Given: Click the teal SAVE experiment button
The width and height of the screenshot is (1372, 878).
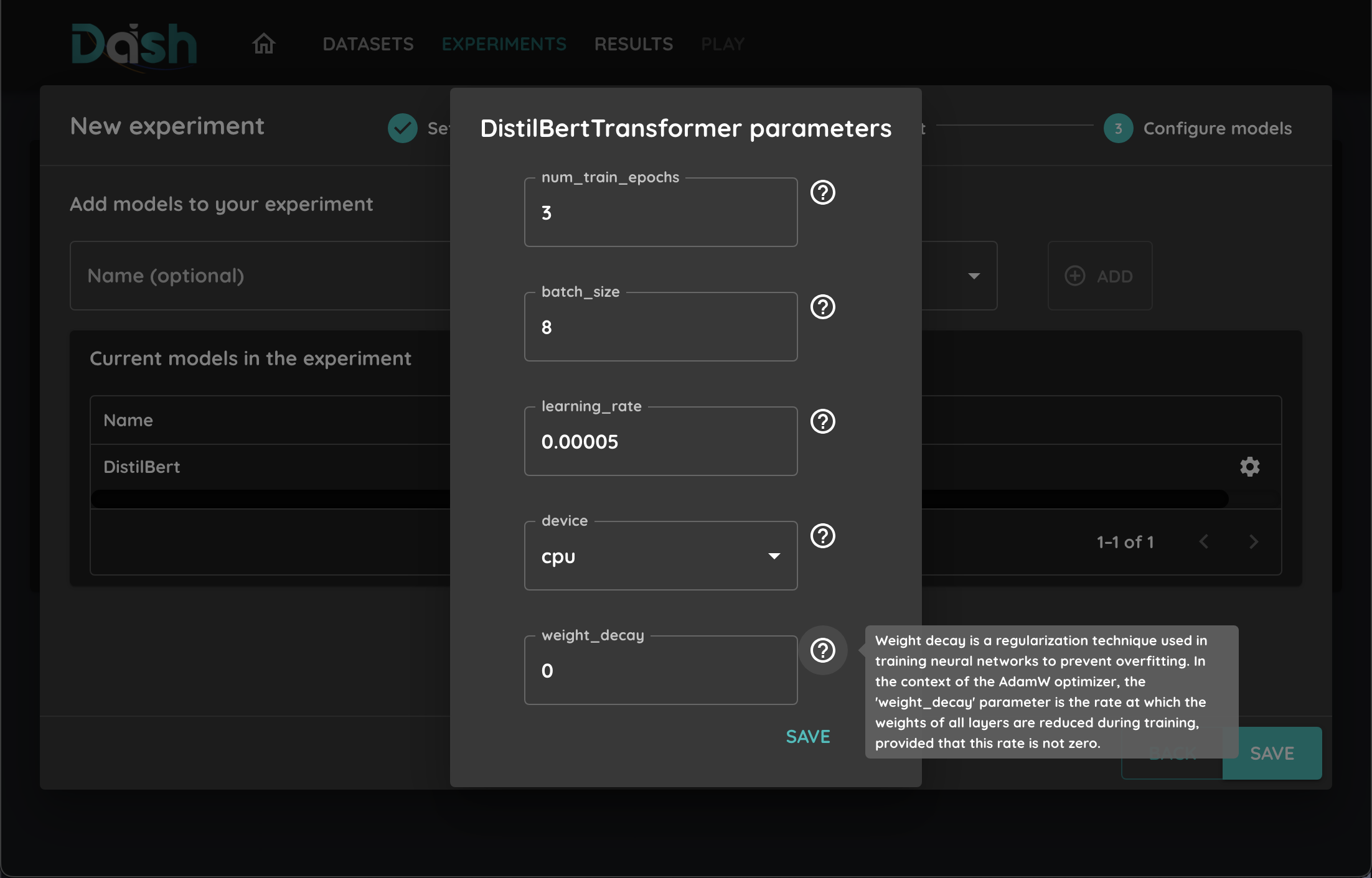Looking at the screenshot, I should tap(1272, 754).
